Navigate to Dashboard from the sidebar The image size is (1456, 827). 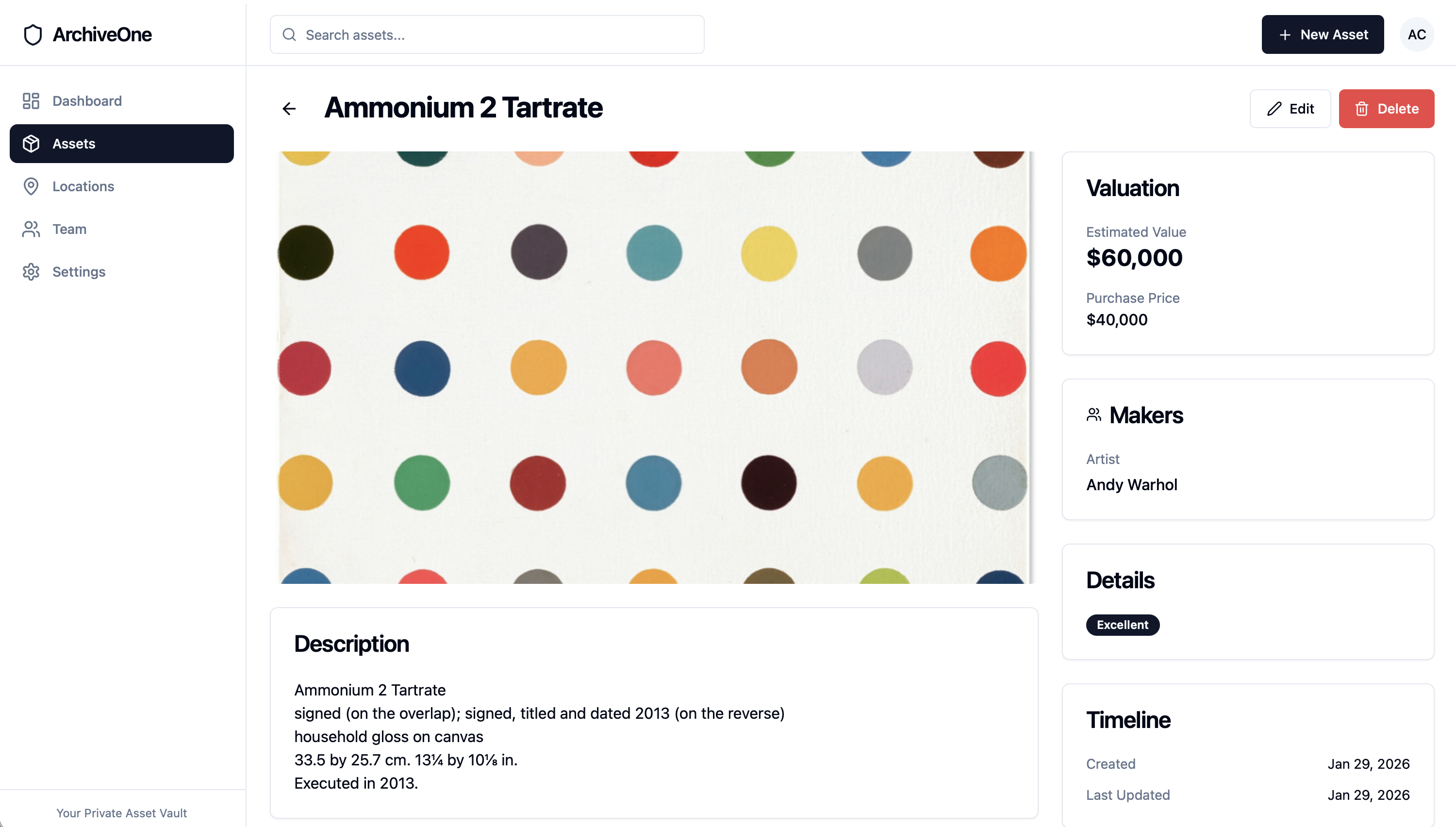(87, 100)
